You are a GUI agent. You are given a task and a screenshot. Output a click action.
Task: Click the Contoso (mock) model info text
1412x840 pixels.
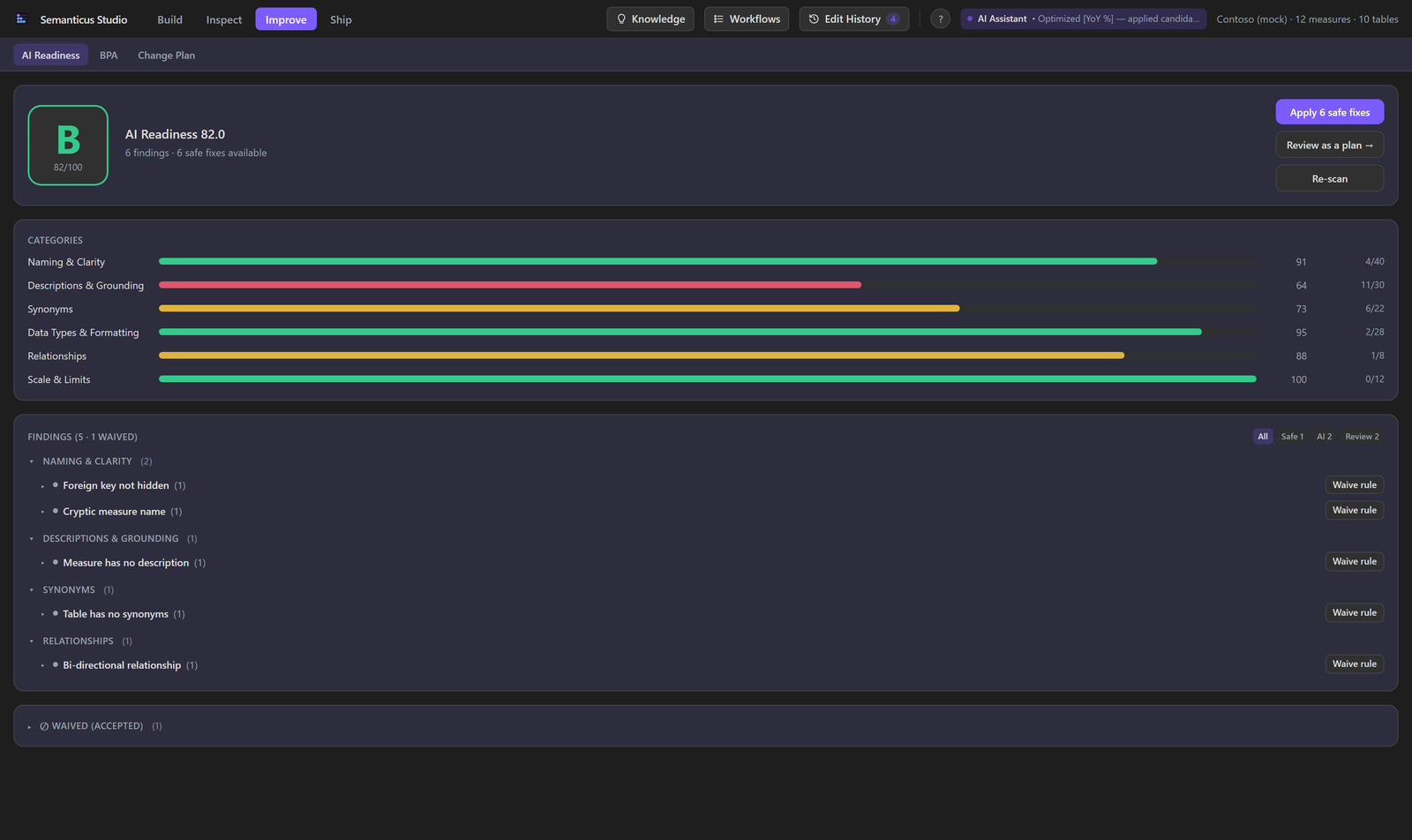[x=1307, y=19]
